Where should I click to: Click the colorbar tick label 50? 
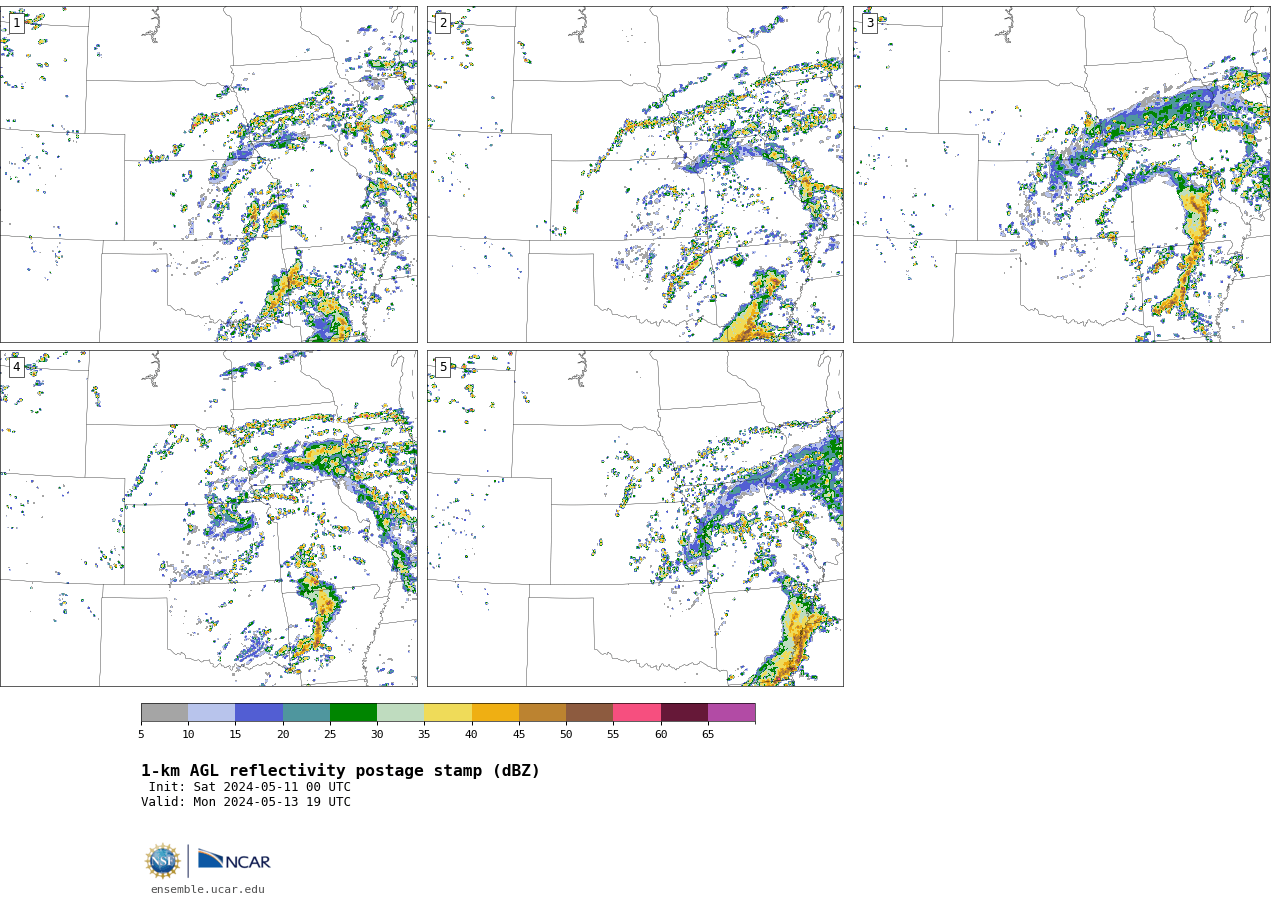(x=566, y=735)
